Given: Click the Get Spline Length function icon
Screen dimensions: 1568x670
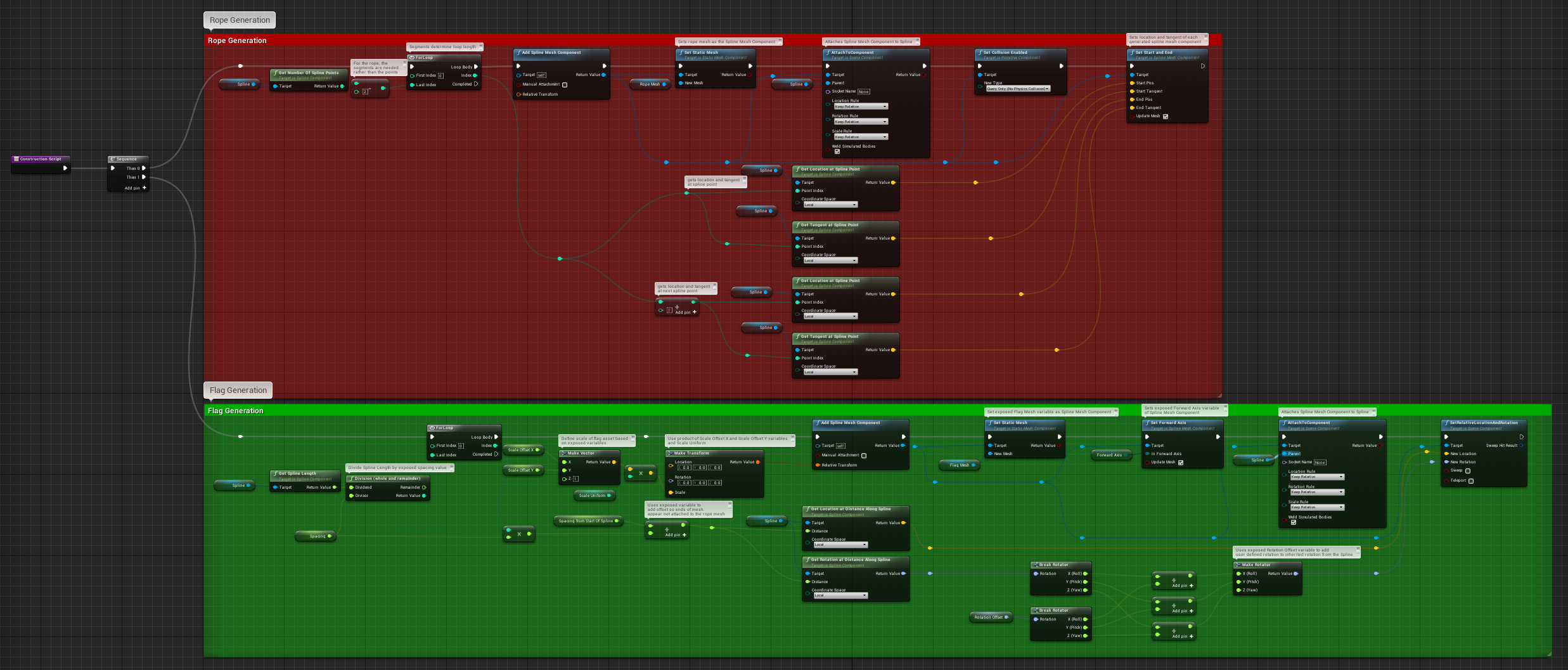Looking at the screenshot, I should (276, 473).
